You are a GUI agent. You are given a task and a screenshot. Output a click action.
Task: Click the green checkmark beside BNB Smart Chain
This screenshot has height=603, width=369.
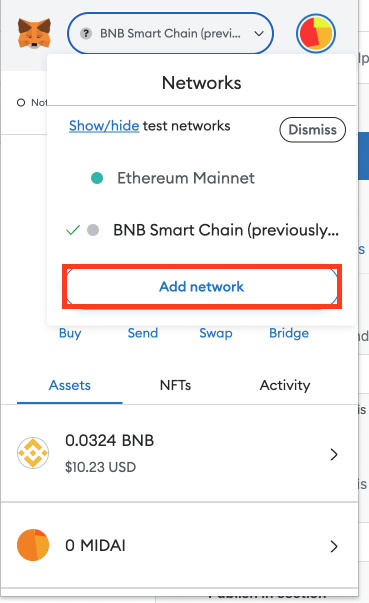[x=73, y=230]
